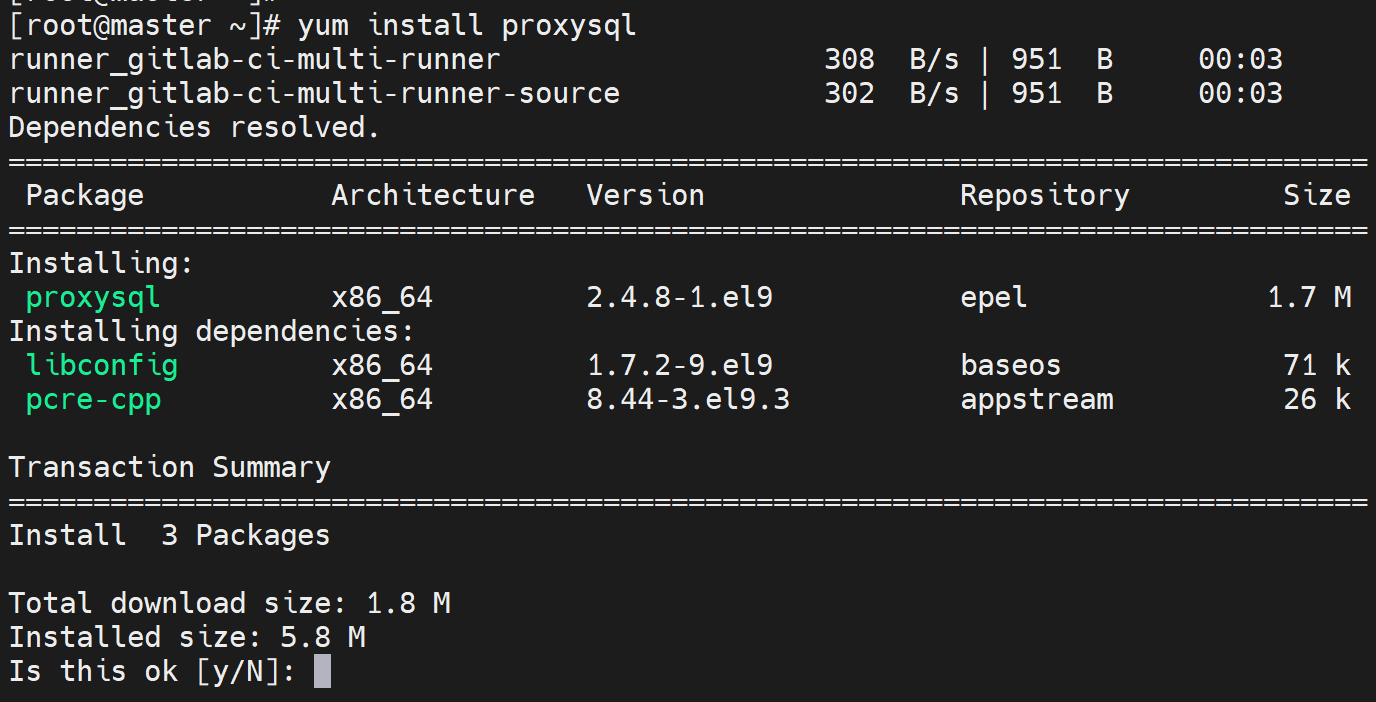The width and height of the screenshot is (1376, 702).
Task: Click the runner_gitlab-ci-multi-runner-source repo line
Action: [x=314, y=93]
